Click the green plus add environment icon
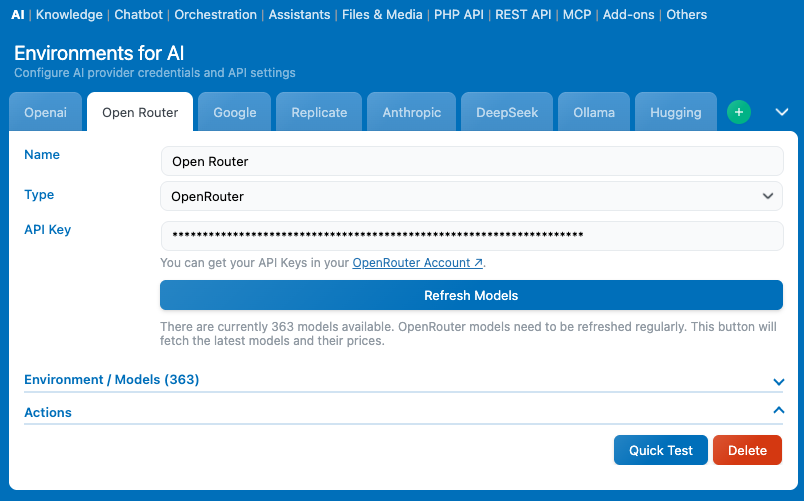This screenshot has height=501, width=804. click(738, 112)
